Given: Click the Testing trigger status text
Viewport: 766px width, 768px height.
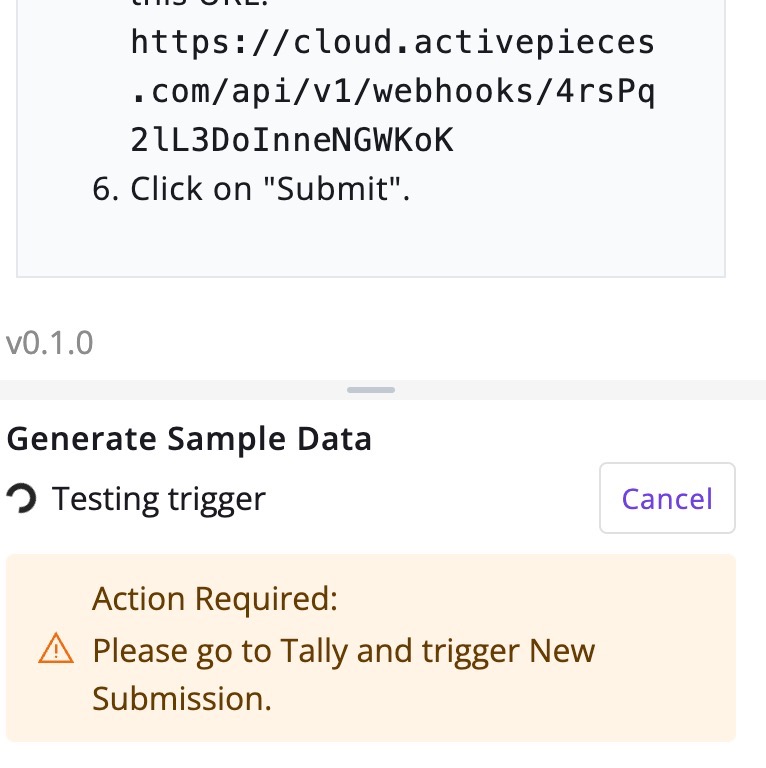Looking at the screenshot, I should (159, 498).
